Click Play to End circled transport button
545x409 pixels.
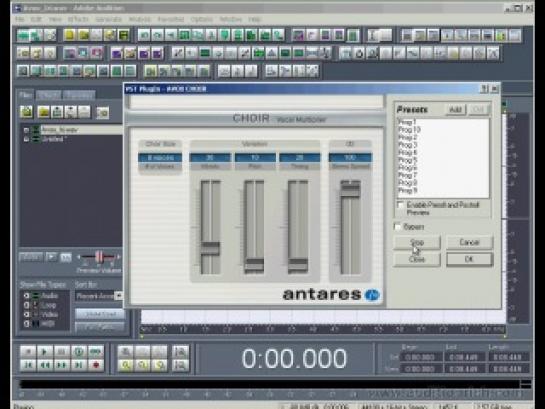[79, 352]
